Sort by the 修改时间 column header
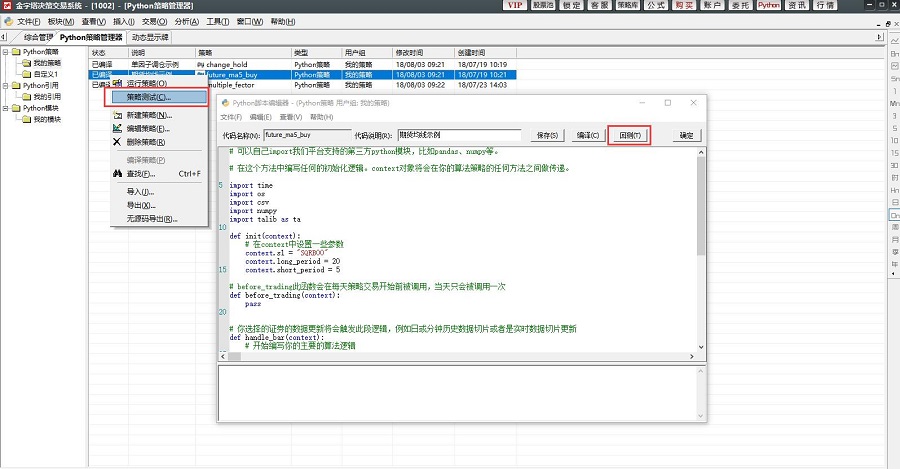900x469 pixels. click(x=423, y=52)
